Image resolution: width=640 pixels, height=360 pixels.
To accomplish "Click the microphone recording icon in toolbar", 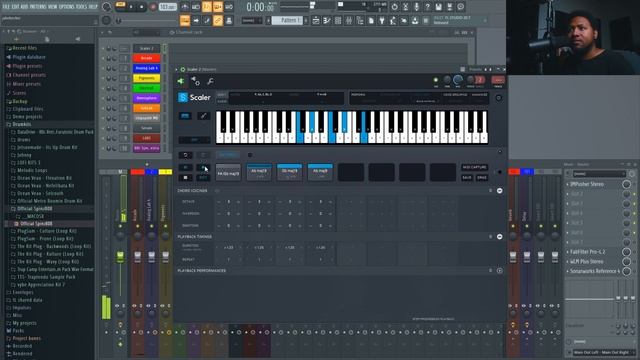I will [x=416, y=7].
